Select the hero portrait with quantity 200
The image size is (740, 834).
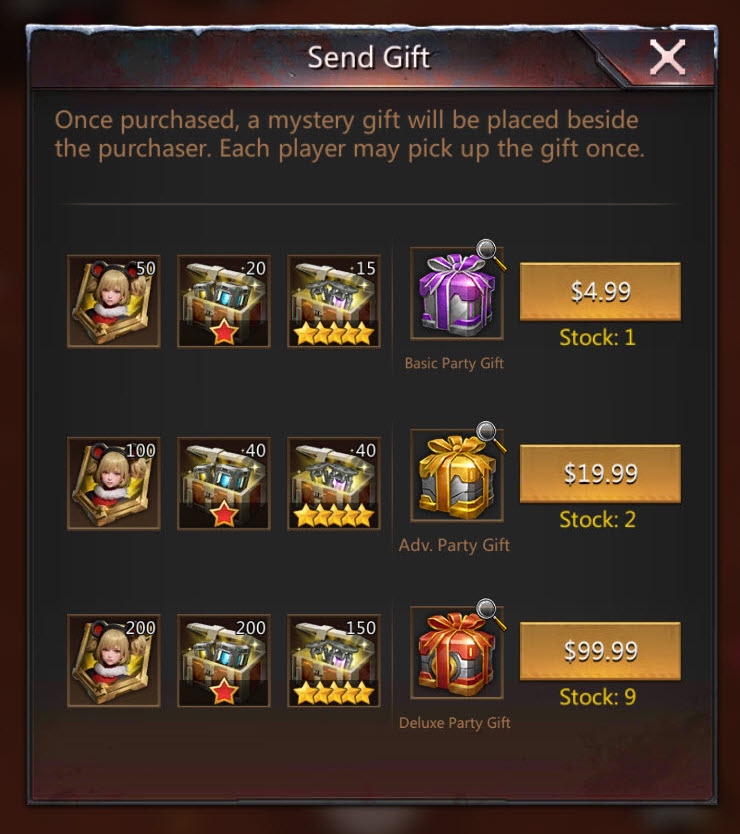(x=113, y=661)
